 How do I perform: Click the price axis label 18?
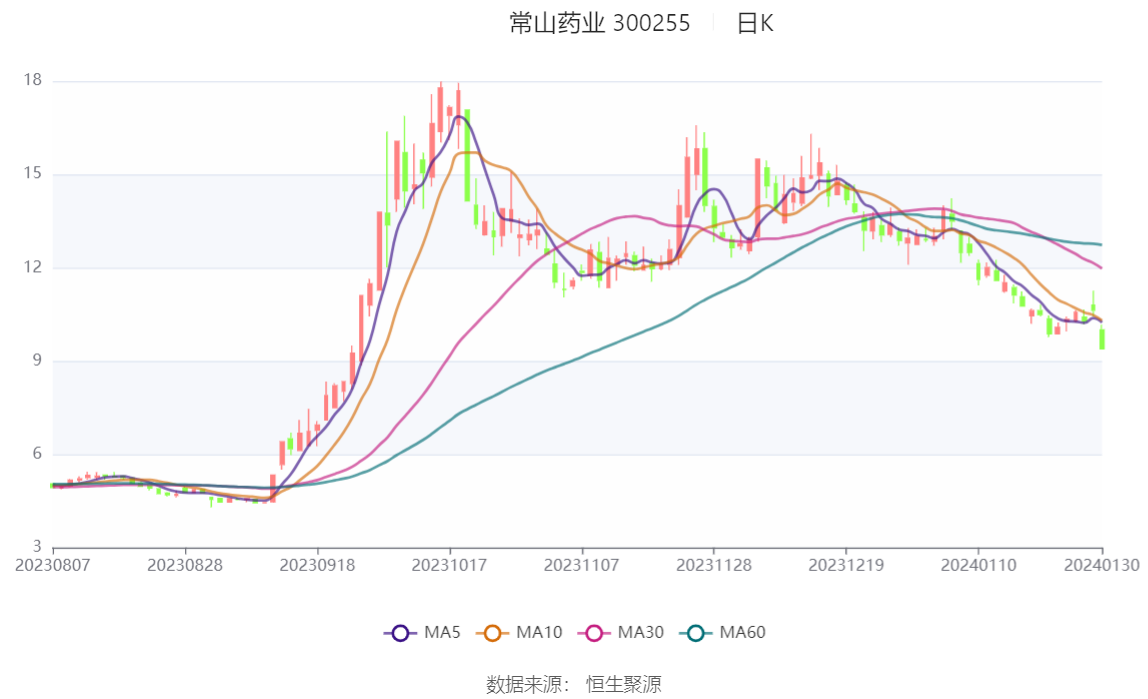[x=33, y=80]
